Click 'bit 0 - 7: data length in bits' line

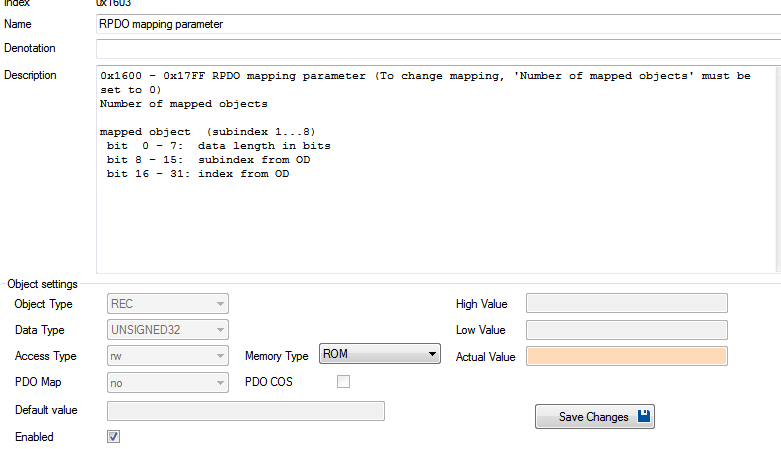coord(219,146)
